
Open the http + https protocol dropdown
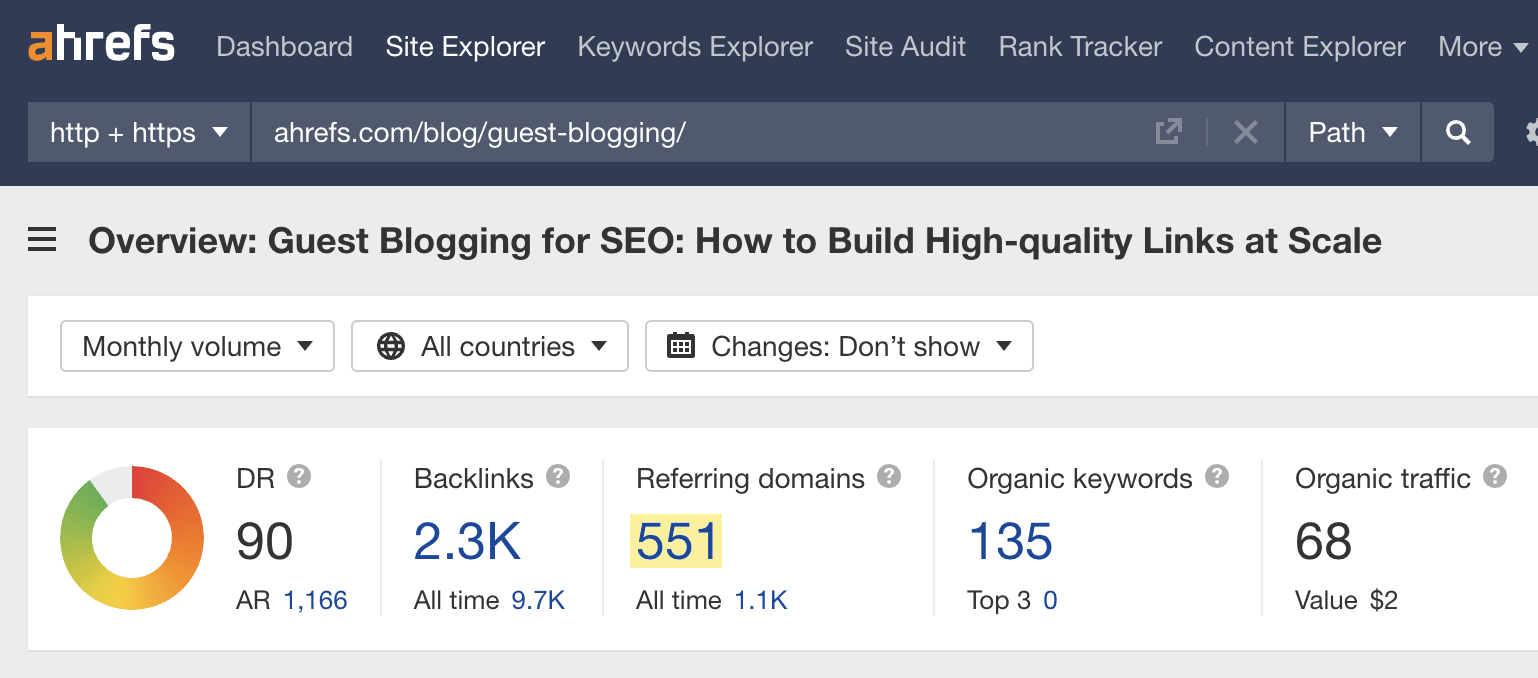pos(139,132)
